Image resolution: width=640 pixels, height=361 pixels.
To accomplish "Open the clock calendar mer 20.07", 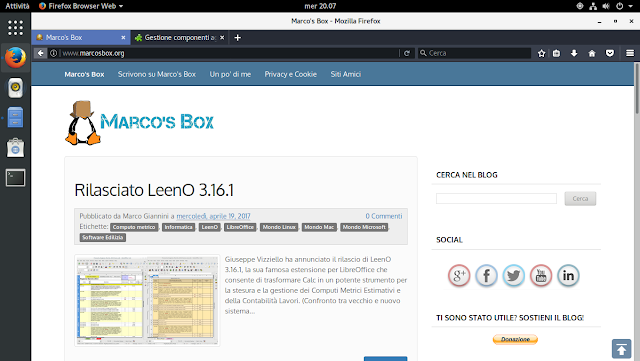I will point(320,6).
